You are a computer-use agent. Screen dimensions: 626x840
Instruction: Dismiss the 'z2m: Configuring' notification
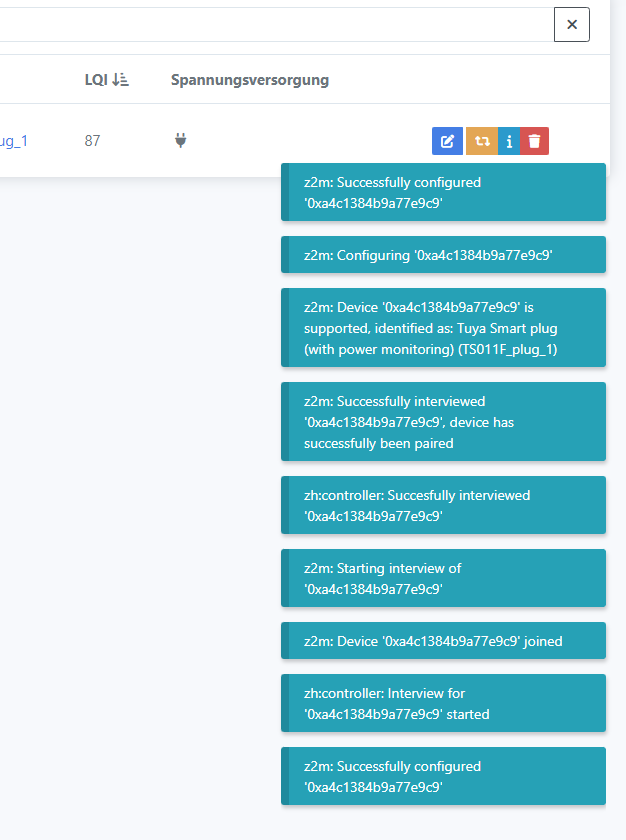coord(443,255)
